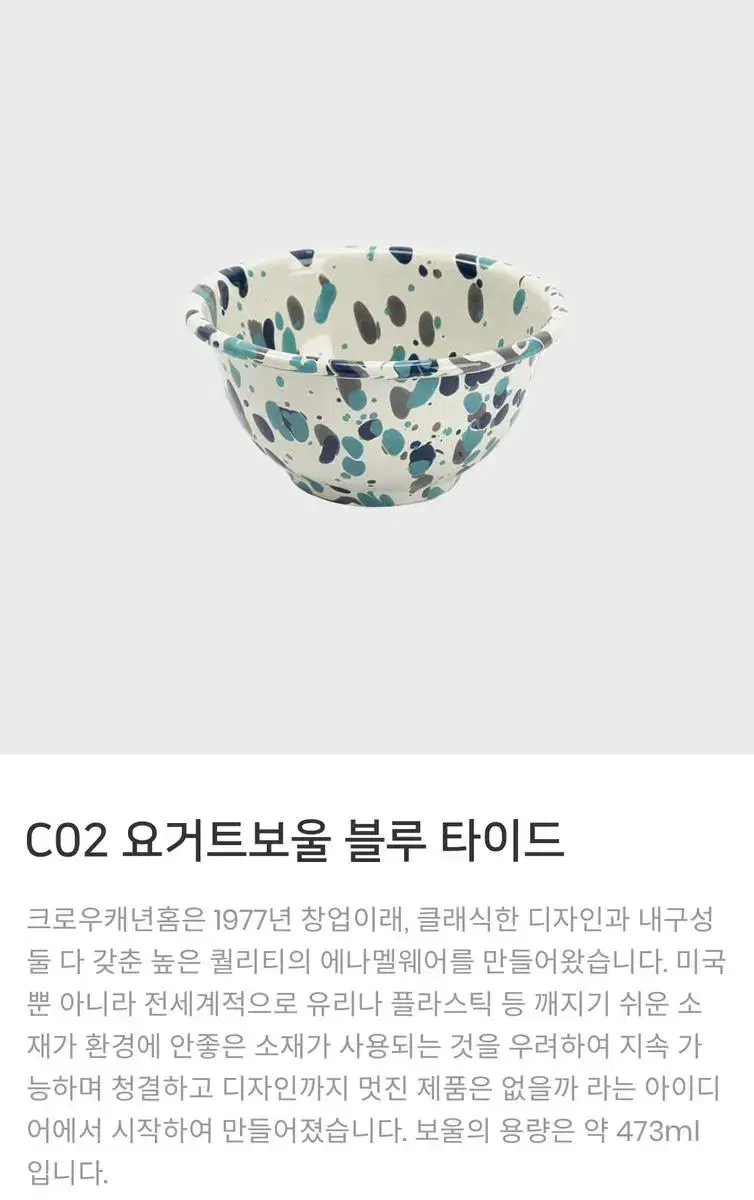This screenshot has width=754, height=1200.
Task: Open the C02 요거트보울 블루 타이드 product title
Action: [295, 840]
